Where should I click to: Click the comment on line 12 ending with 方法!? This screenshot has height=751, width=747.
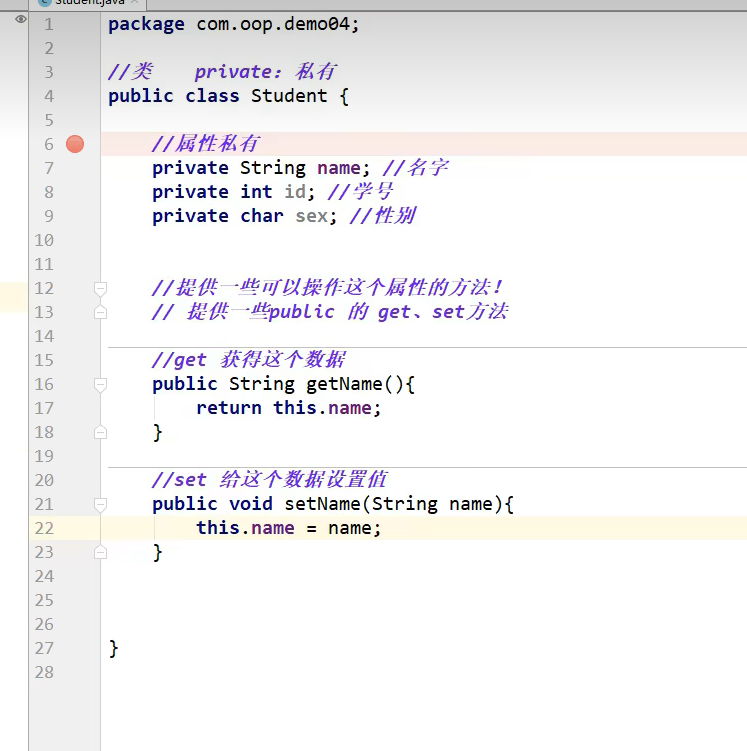pyautogui.click(x=328, y=287)
